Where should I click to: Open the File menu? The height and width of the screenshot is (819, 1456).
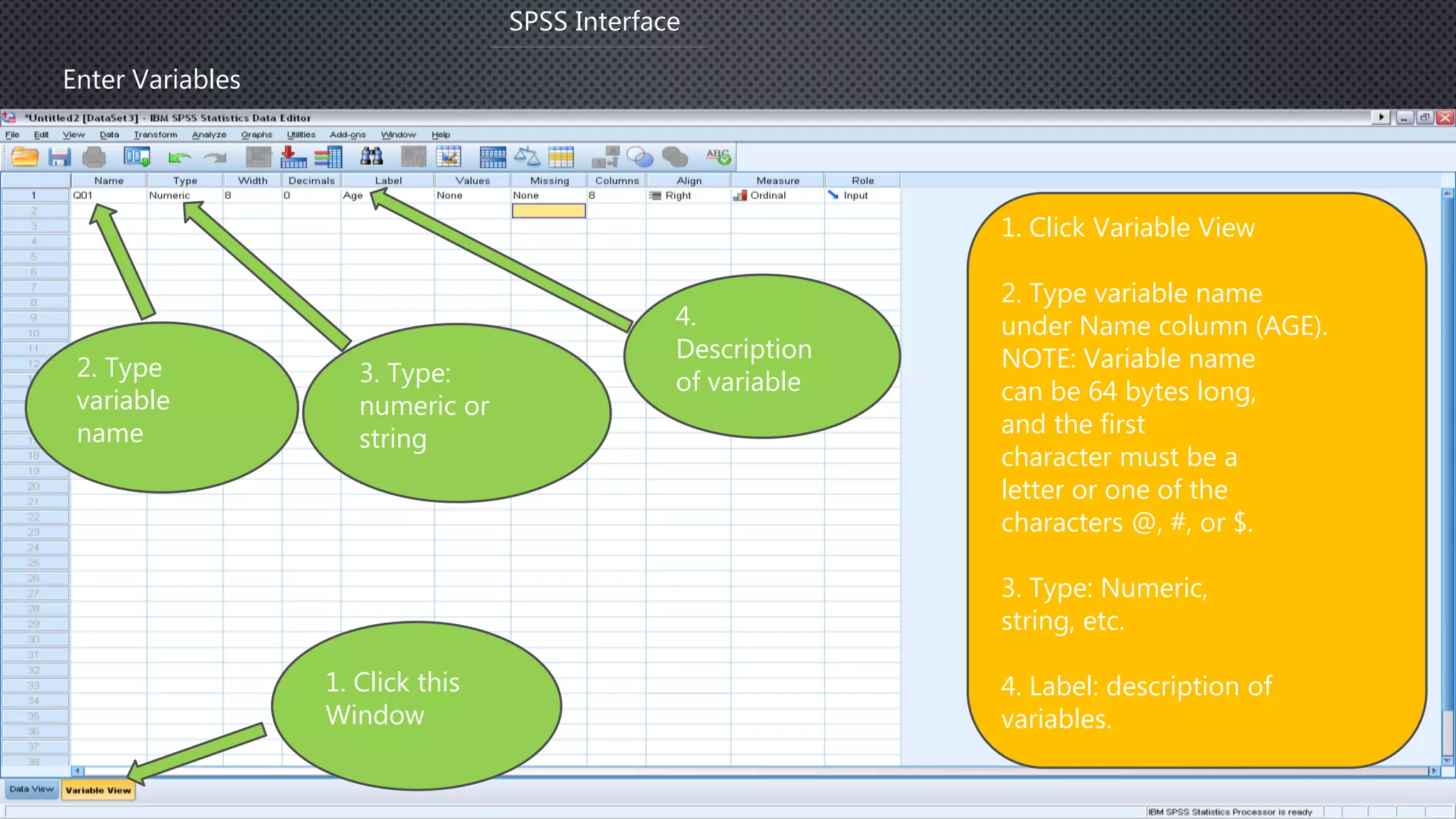tap(13, 134)
